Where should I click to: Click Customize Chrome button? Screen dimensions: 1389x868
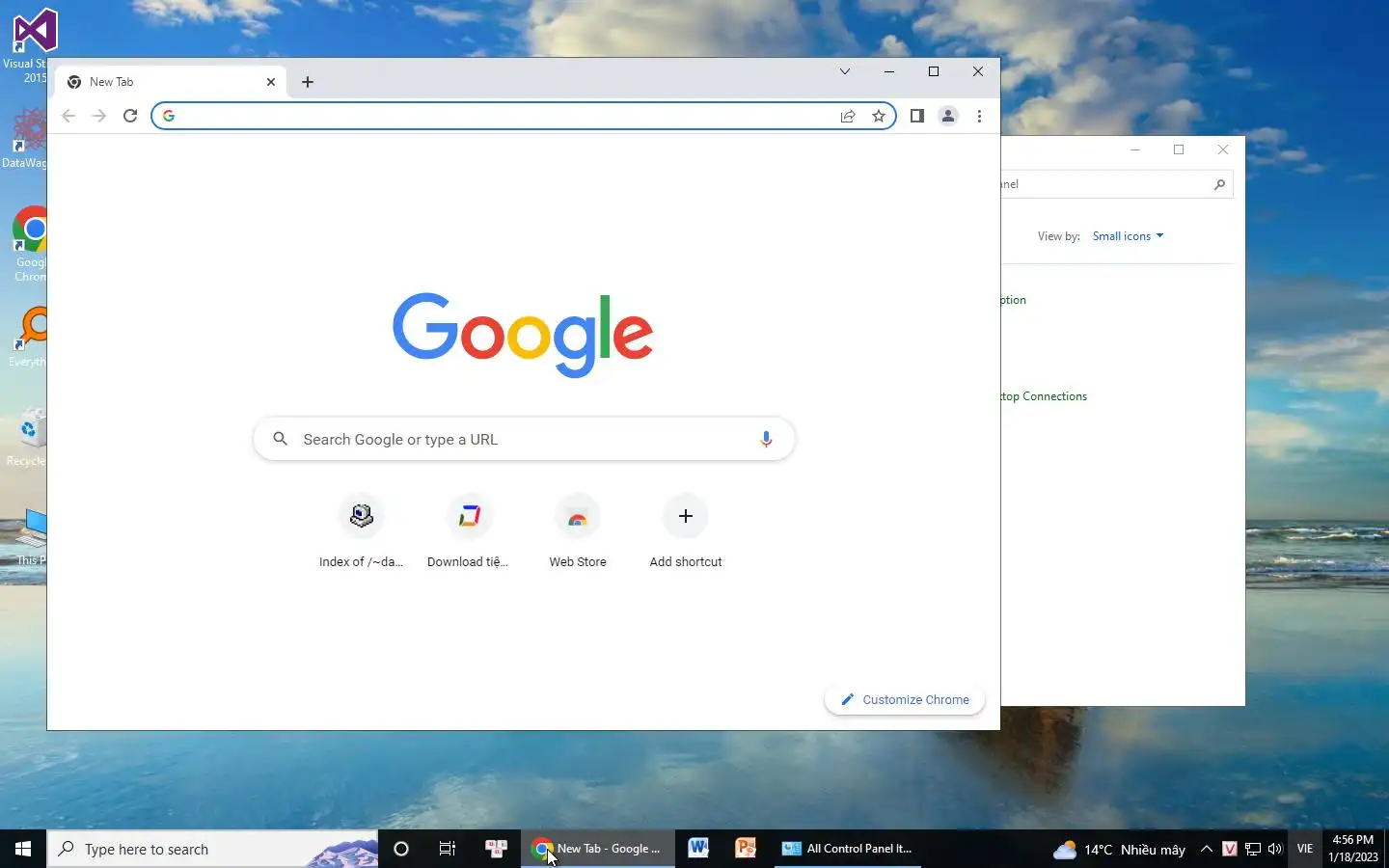905,699
